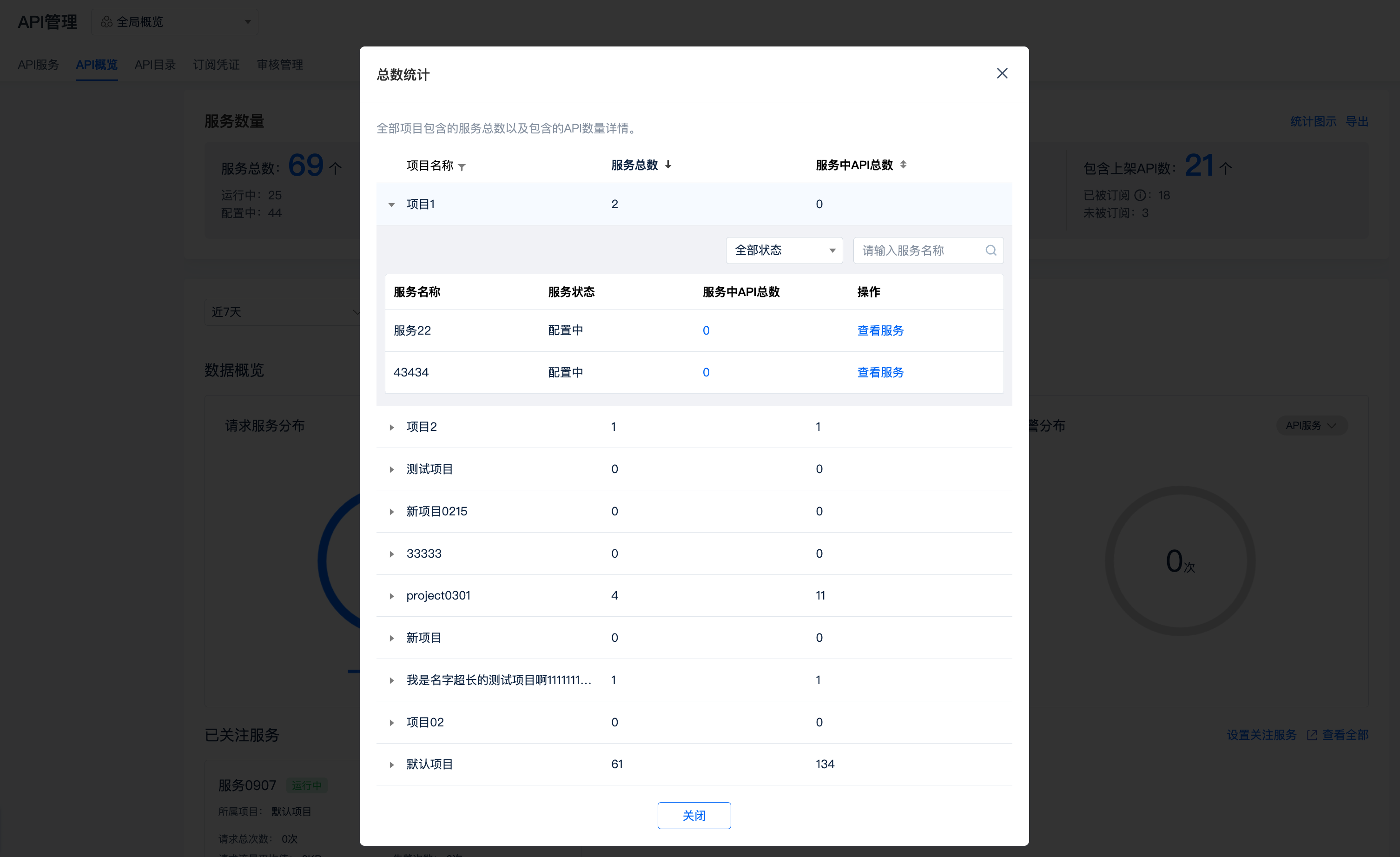
Task: Open API count link for 43434
Action: 706,373
